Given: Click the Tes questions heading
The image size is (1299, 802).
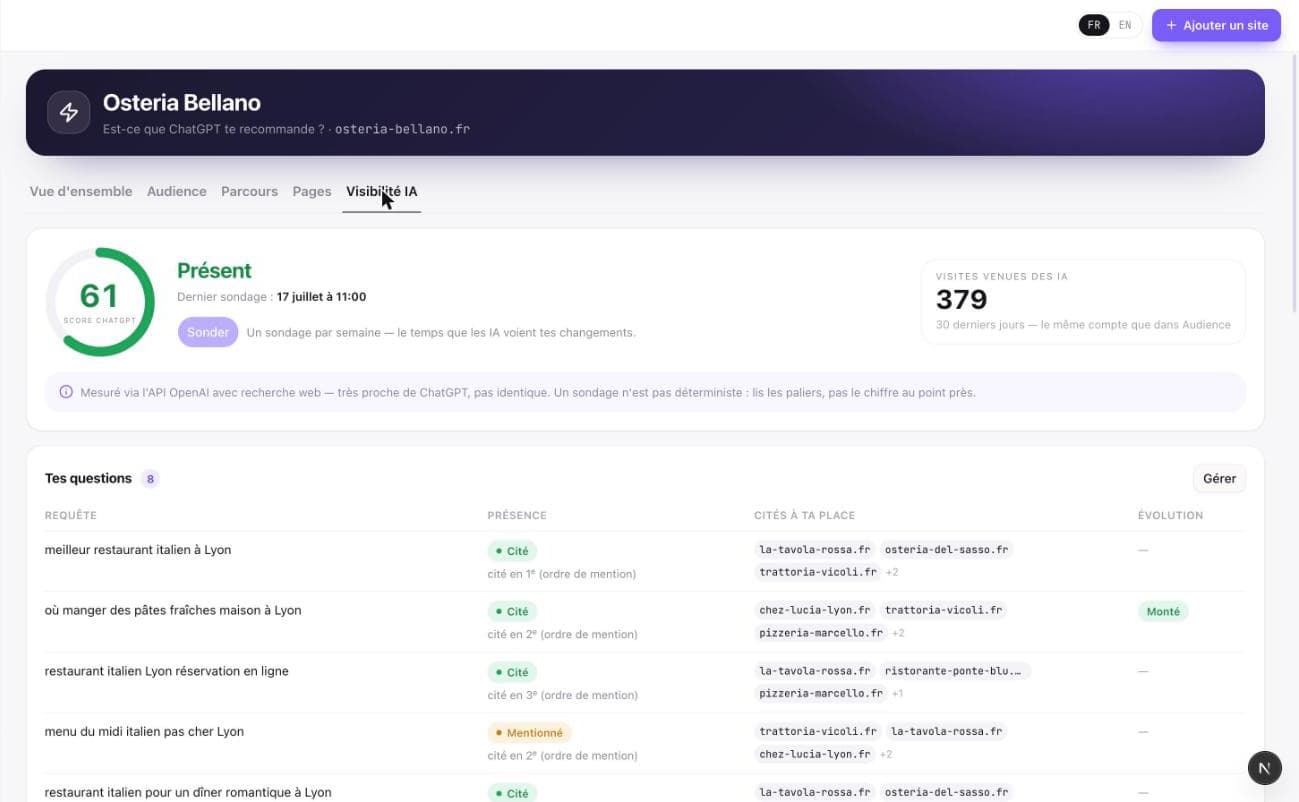Looking at the screenshot, I should pos(88,478).
